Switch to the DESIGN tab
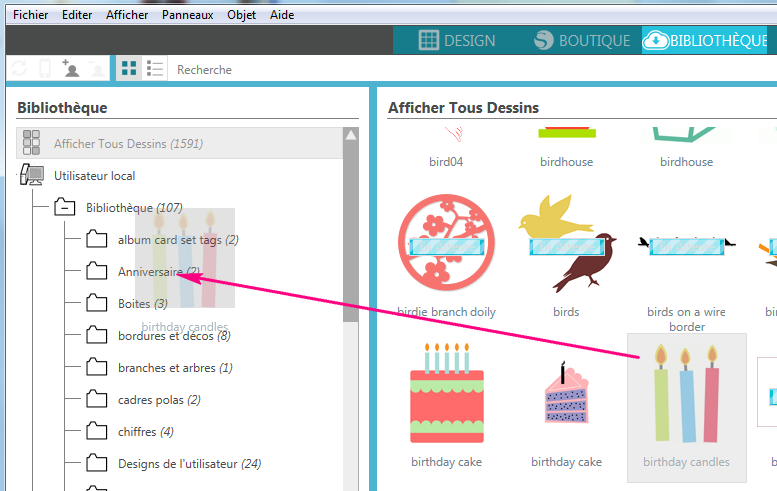 [x=456, y=40]
